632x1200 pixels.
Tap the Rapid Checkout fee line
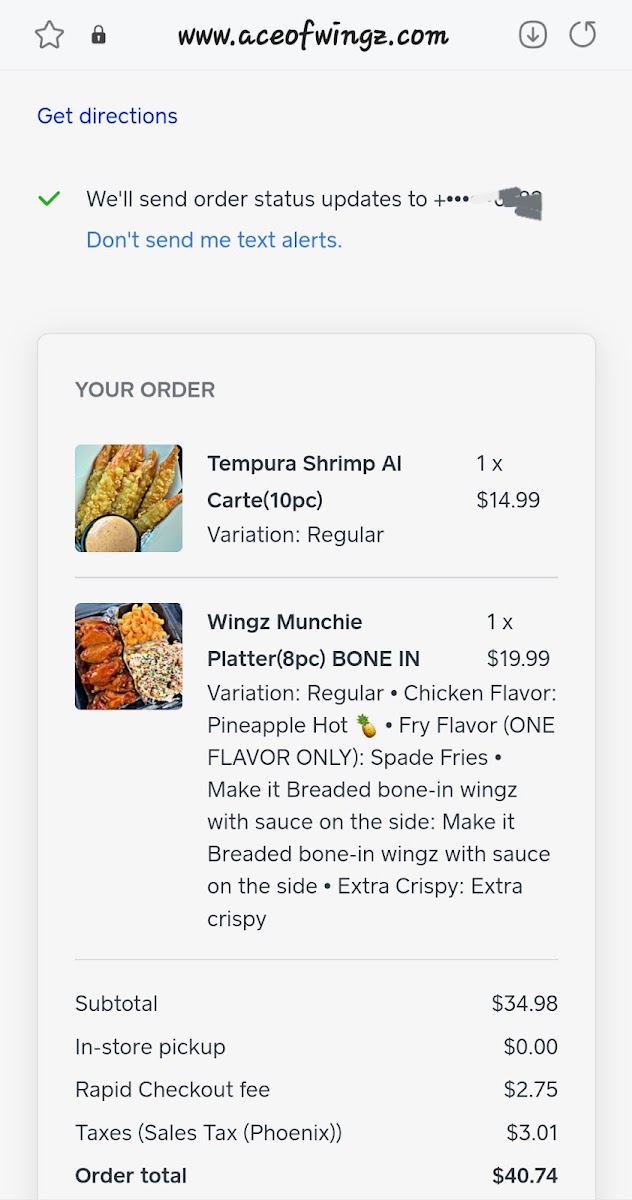click(316, 1089)
